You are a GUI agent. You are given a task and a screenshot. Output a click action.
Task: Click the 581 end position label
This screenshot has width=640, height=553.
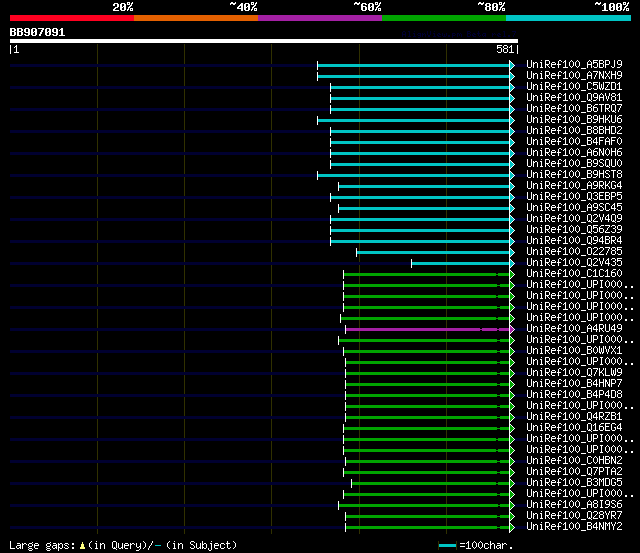coord(505,49)
